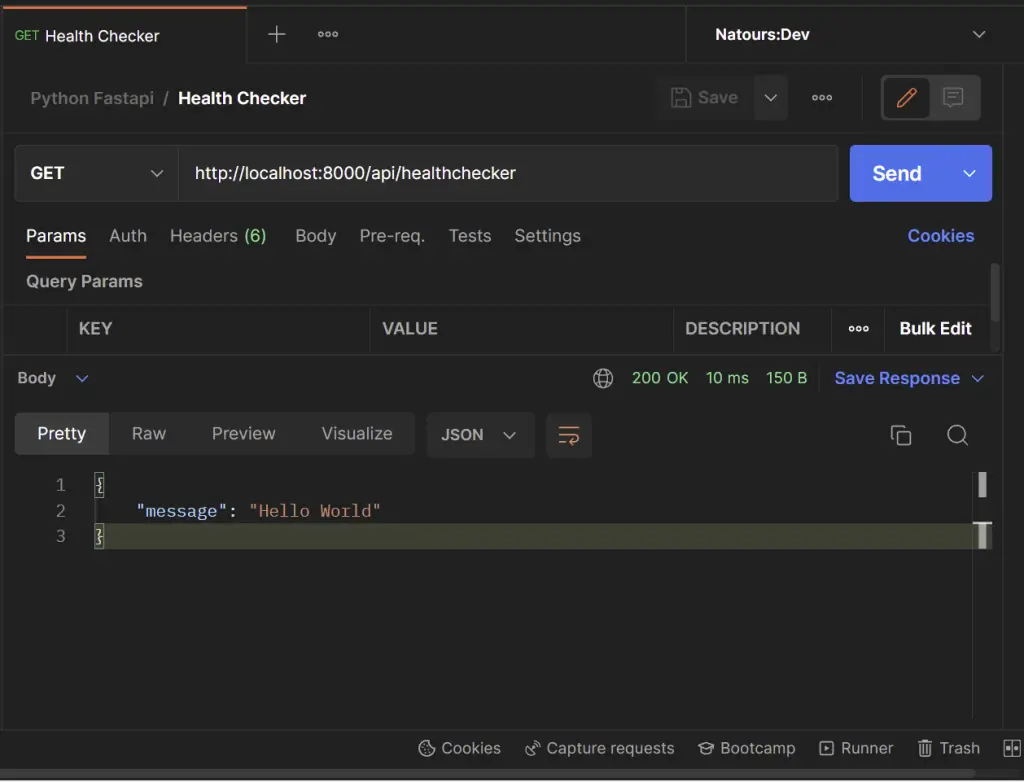Open the GET method dropdown
Image resolution: width=1024 pixels, height=782 pixels.
(95, 173)
